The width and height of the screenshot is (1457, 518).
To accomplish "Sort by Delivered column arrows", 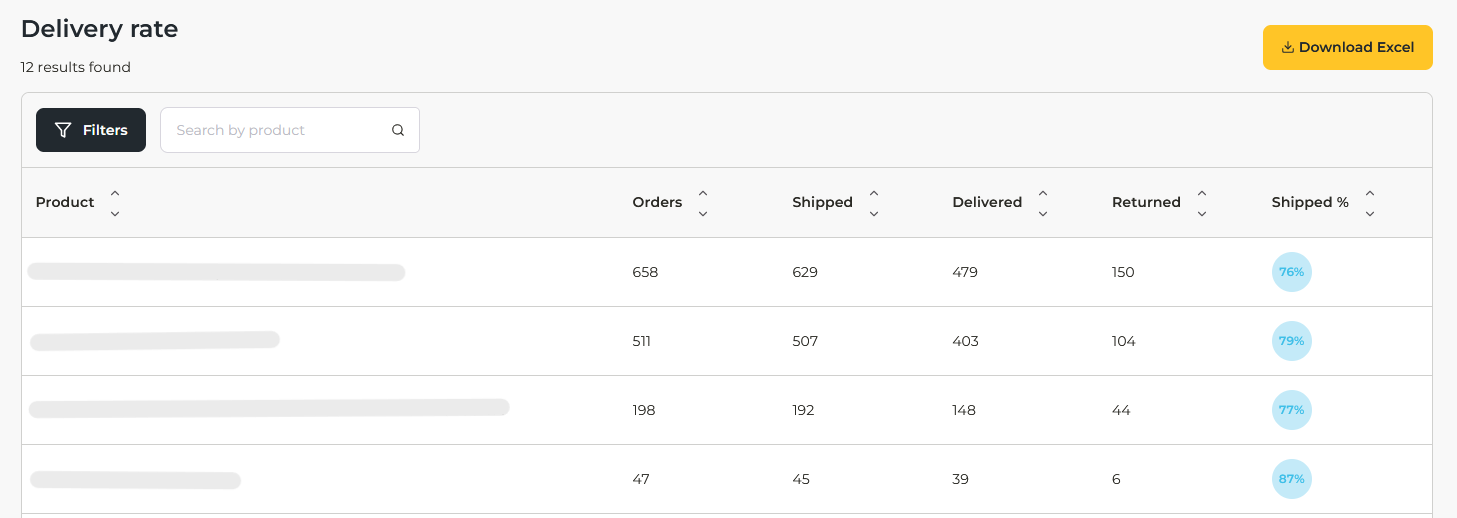I will coord(1043,203).
